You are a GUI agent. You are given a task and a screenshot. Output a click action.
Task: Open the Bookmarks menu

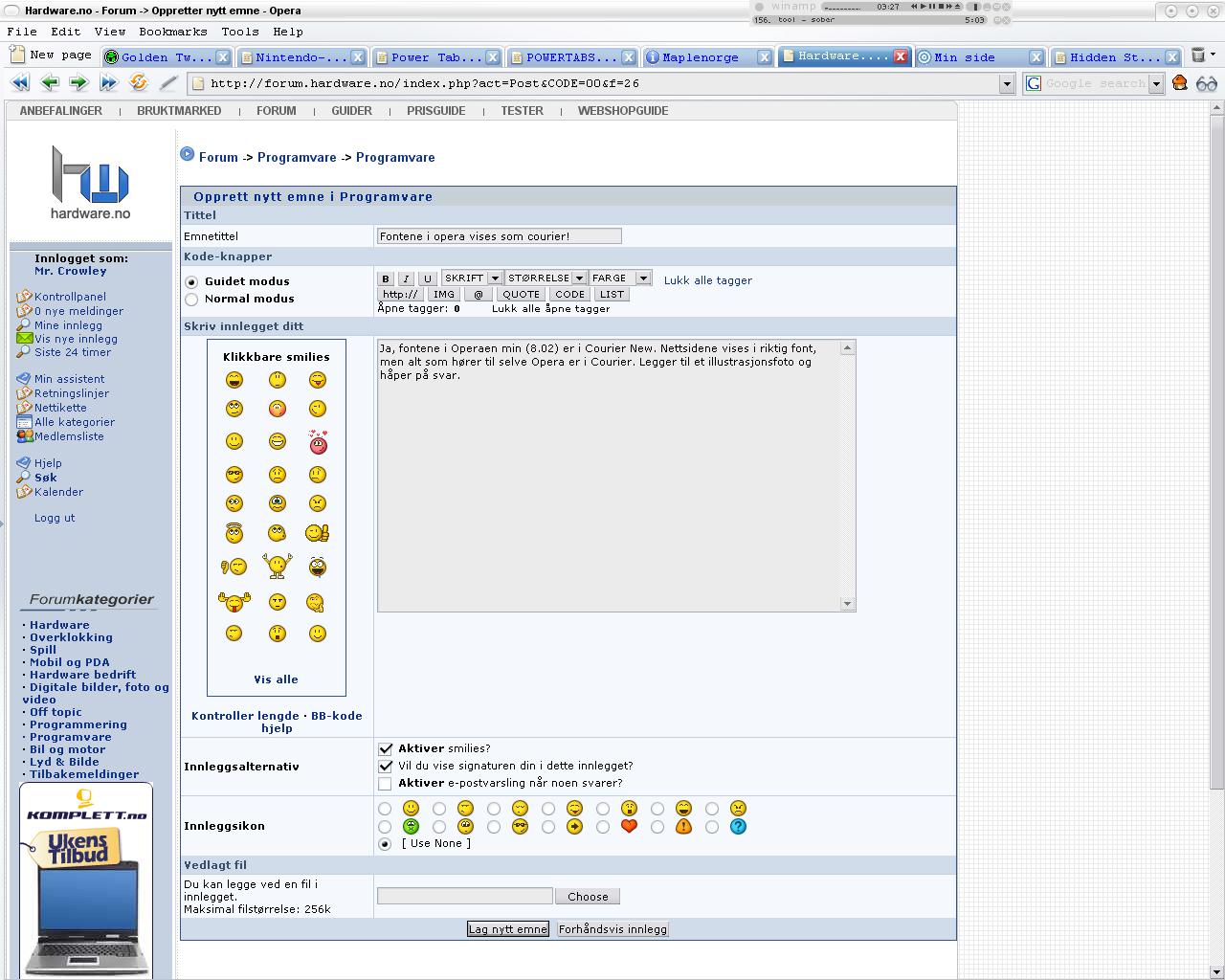click(x=173, y=32)
